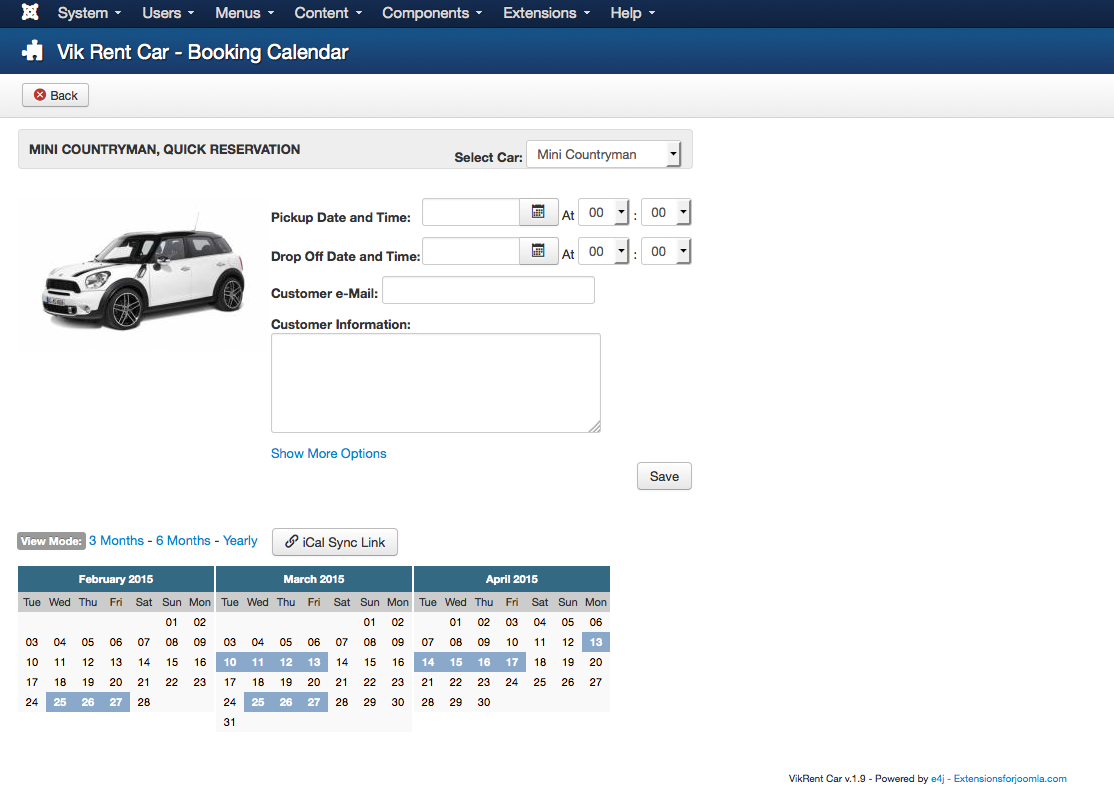
Task: Switch view mode to 3 Months
Action: [117, 541]
